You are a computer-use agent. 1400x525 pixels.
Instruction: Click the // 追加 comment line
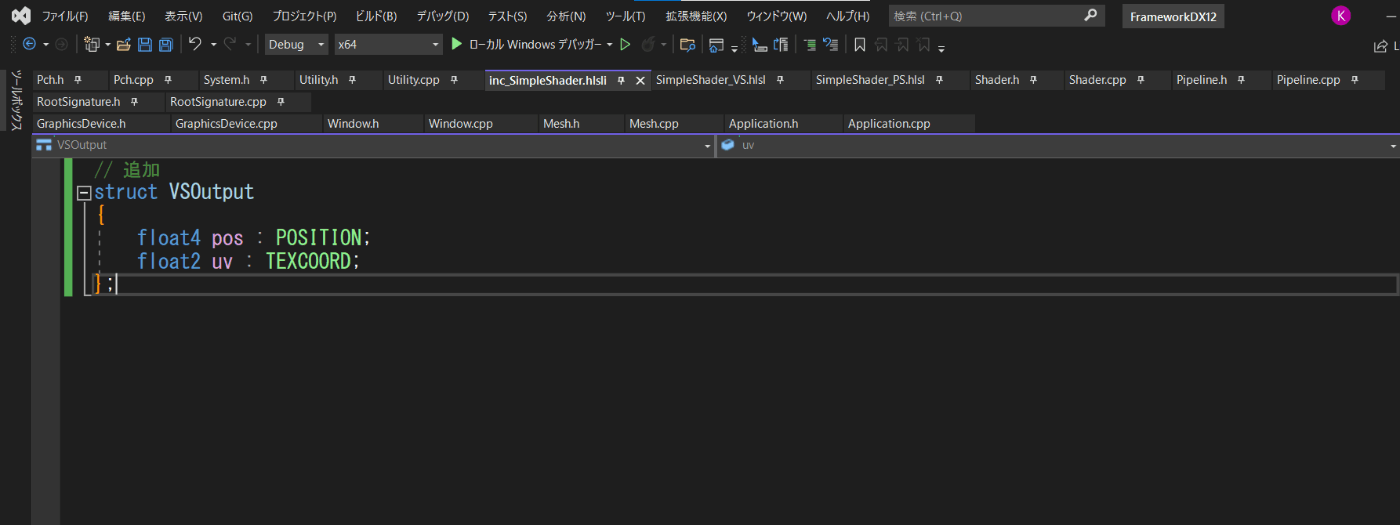pyautogui.click(x=127, y=170)
